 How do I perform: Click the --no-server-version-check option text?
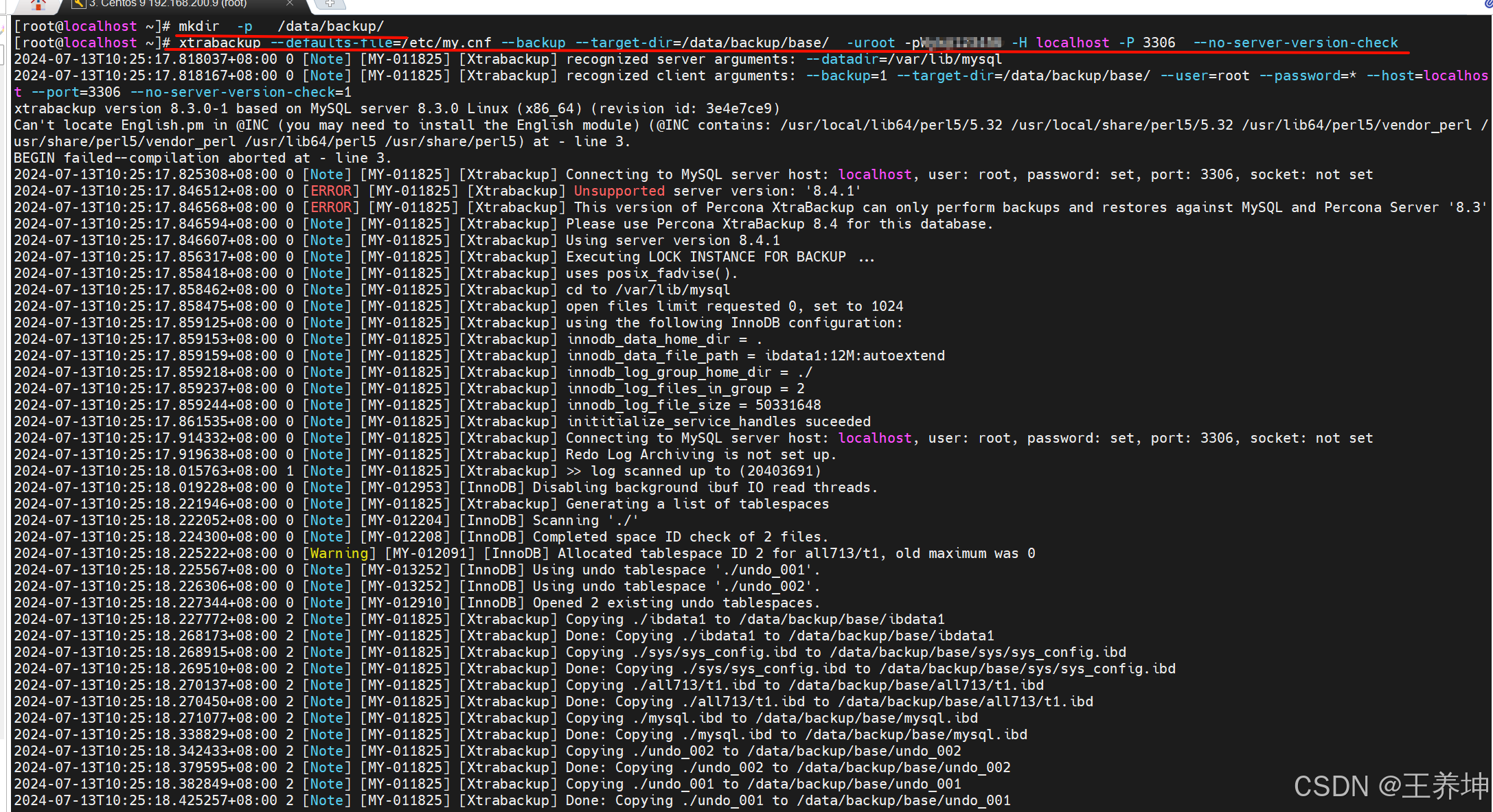click(x=1295, y=43)
